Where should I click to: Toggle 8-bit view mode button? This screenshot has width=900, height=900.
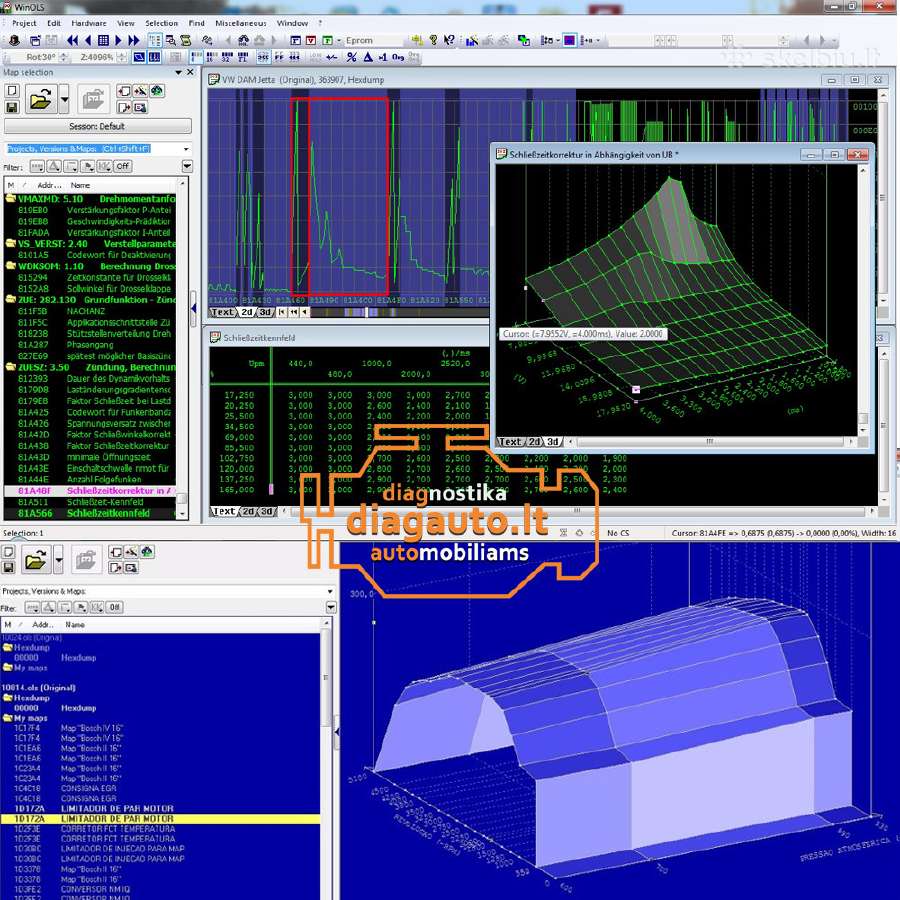coord(196,57)
